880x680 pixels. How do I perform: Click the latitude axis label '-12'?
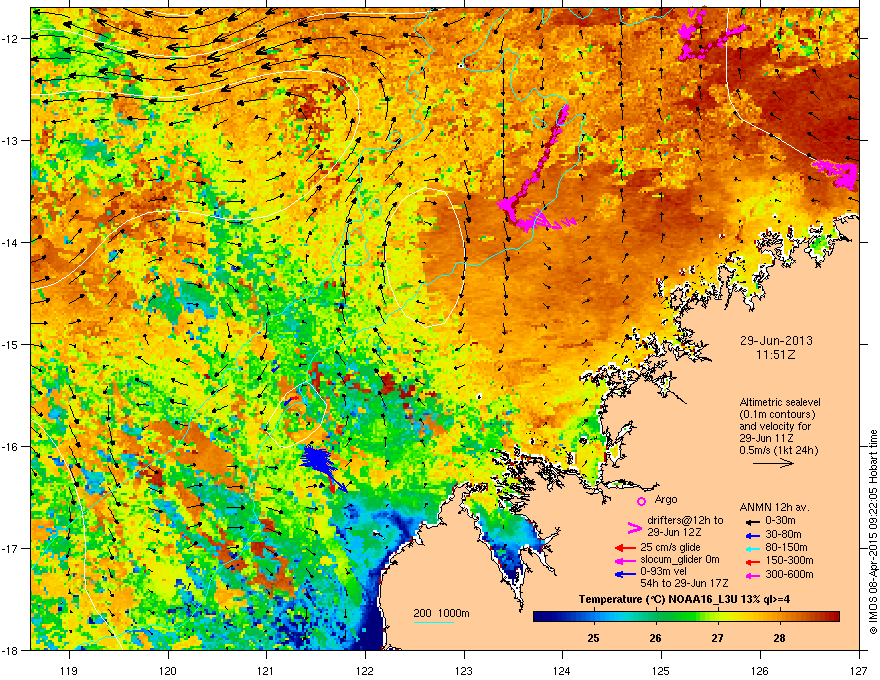coord(10,39)
